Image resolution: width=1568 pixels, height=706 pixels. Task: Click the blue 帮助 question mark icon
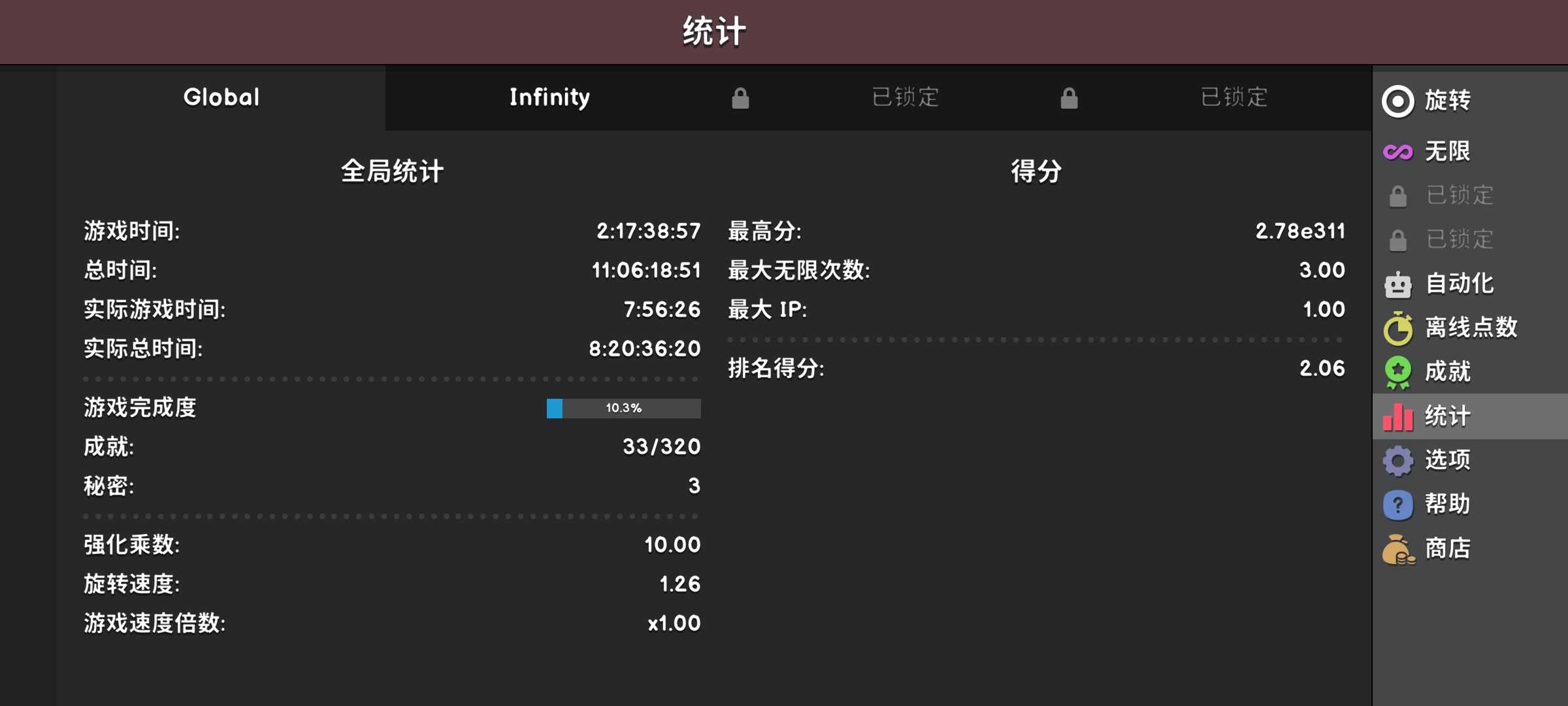[1398, 505]
